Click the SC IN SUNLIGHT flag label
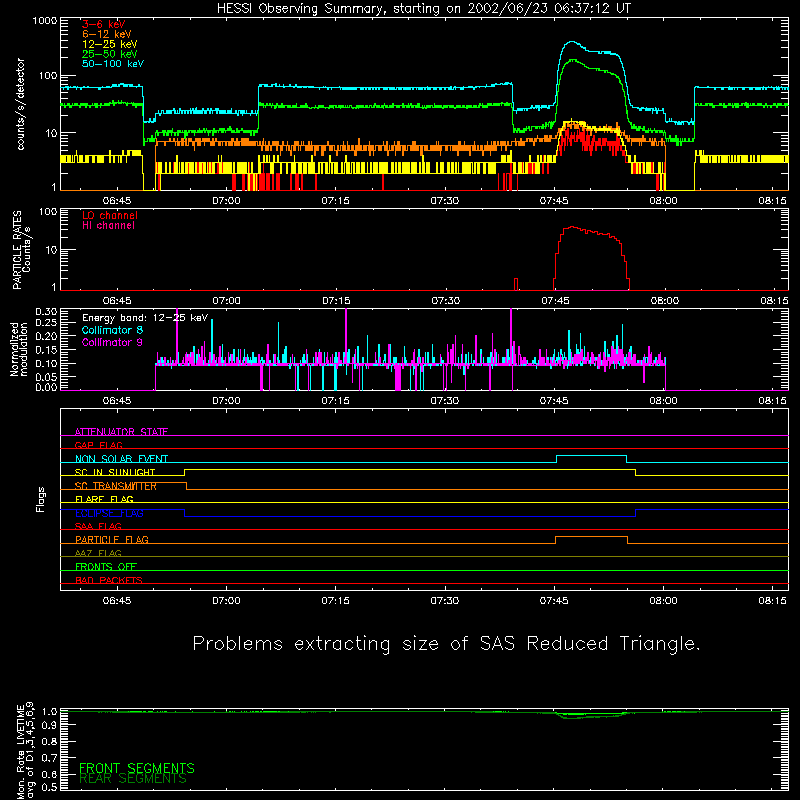Image resolution: width=800 pixels, height=800 pixels. tap(115, 472)
